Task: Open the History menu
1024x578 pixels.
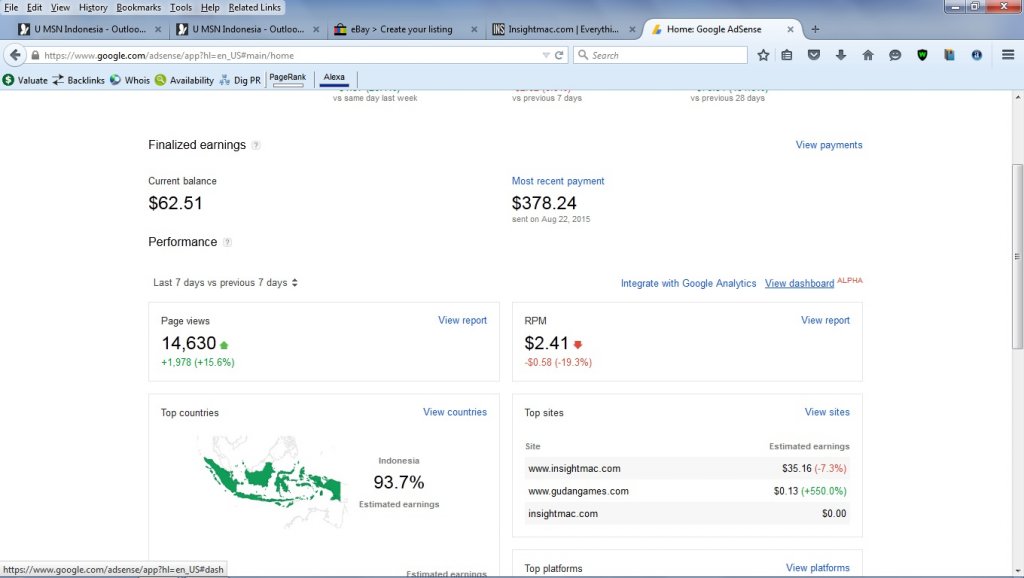Action: tap(93, 7)
